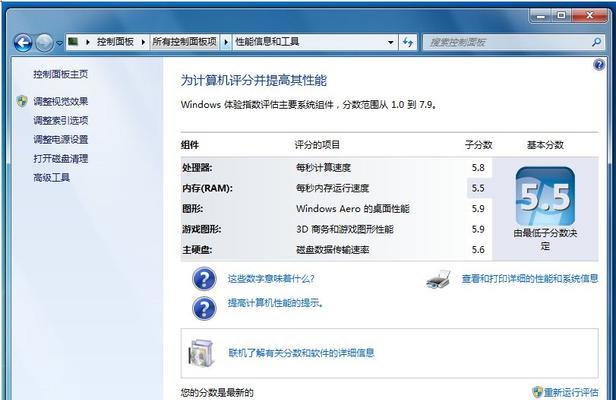Open the recent pages dropdown next to Forward
The height and width of the screenshot is (400, 616).
click(x=59, y=43)
